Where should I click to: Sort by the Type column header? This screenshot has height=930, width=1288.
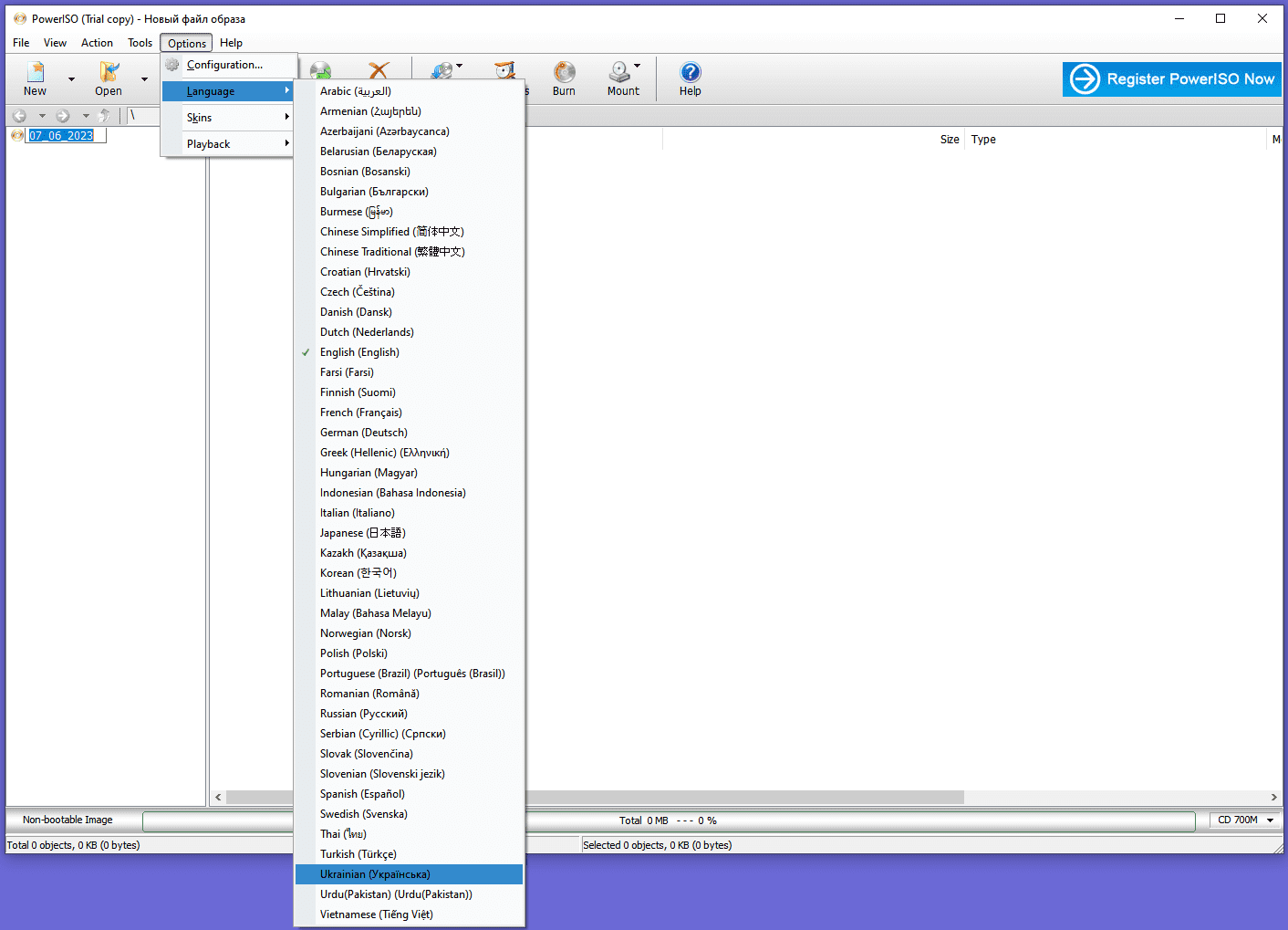[x=983, y=140]
